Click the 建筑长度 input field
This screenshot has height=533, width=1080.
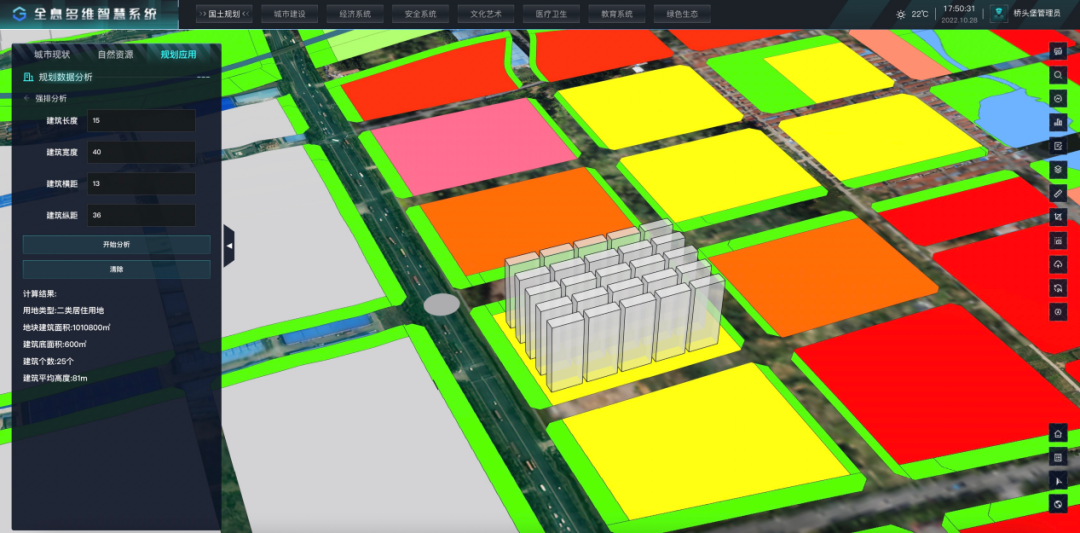pyautogui.click(x=140, y=121)
